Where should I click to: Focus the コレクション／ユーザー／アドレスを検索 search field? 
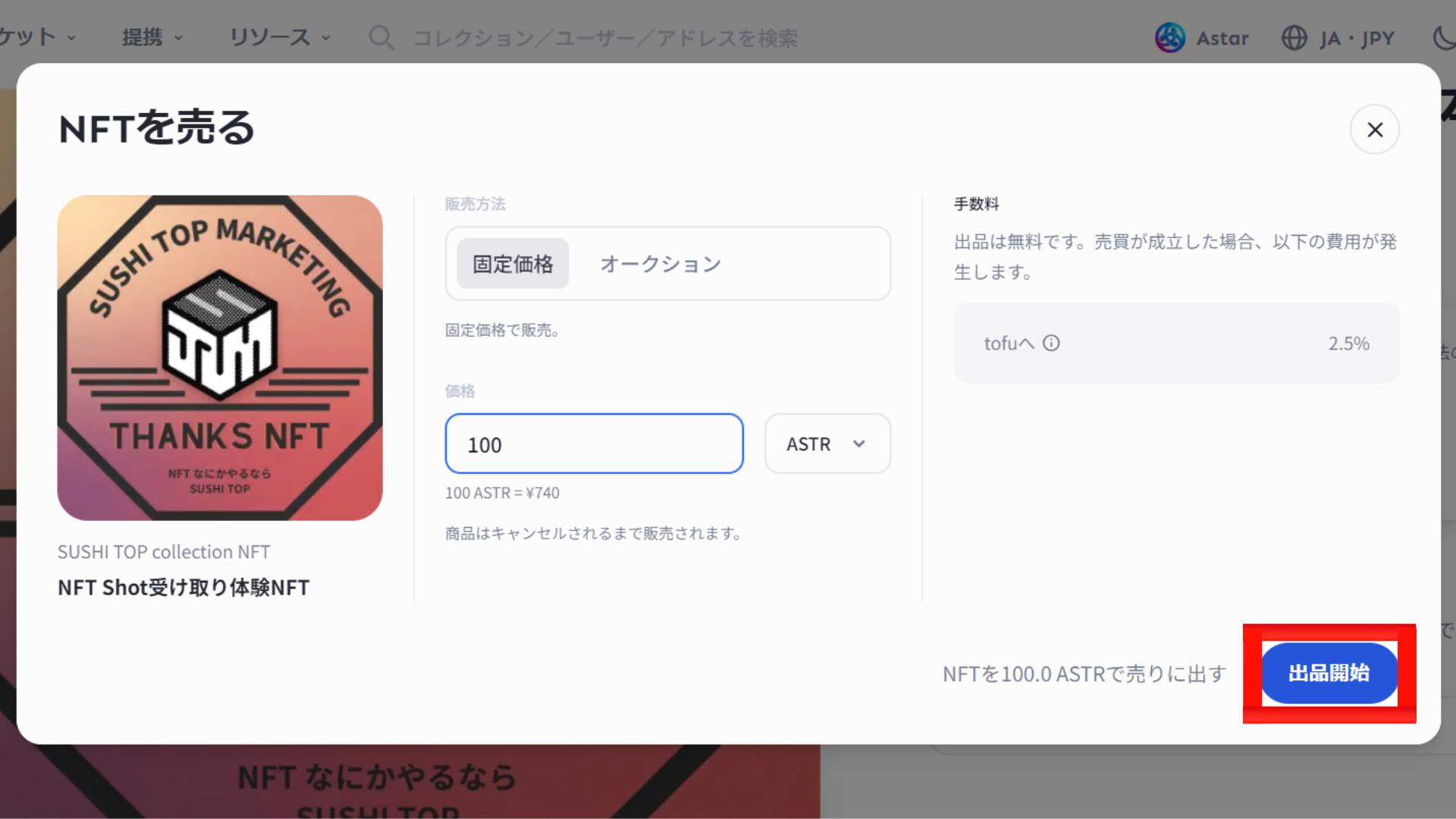pos(604,38)
